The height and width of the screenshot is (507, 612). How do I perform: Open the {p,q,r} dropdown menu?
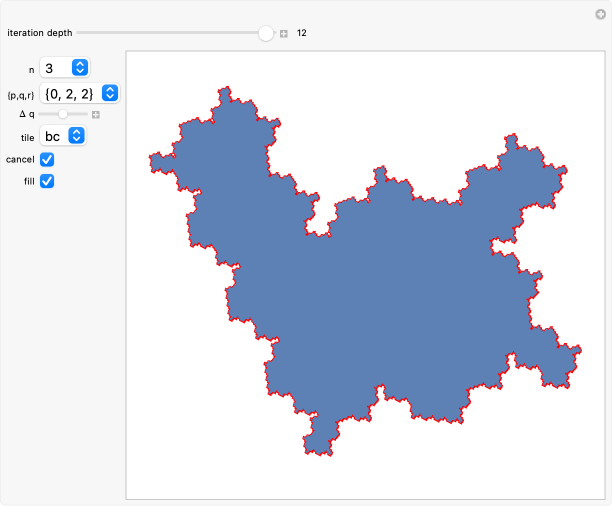[80, 93]
